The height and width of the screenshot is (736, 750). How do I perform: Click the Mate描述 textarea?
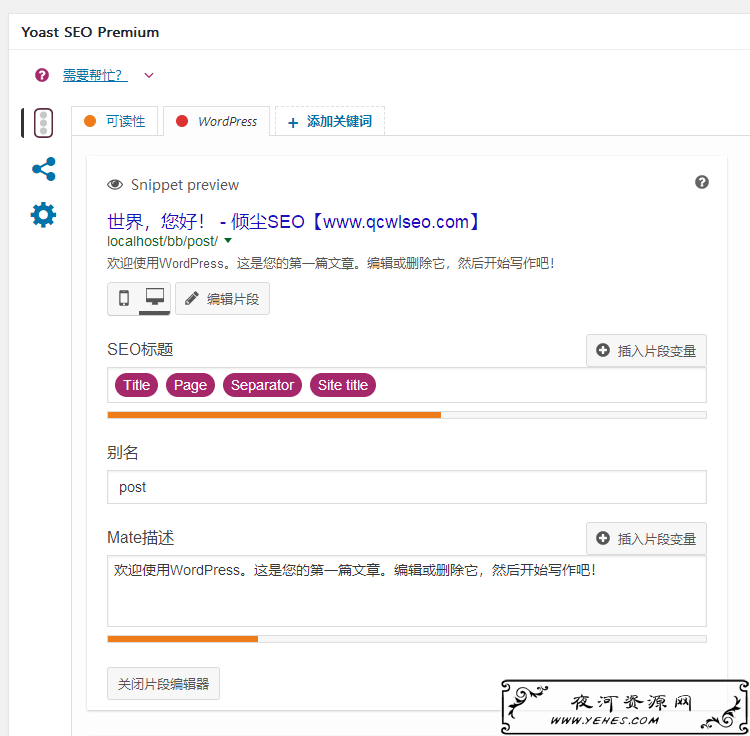point(407,591)
